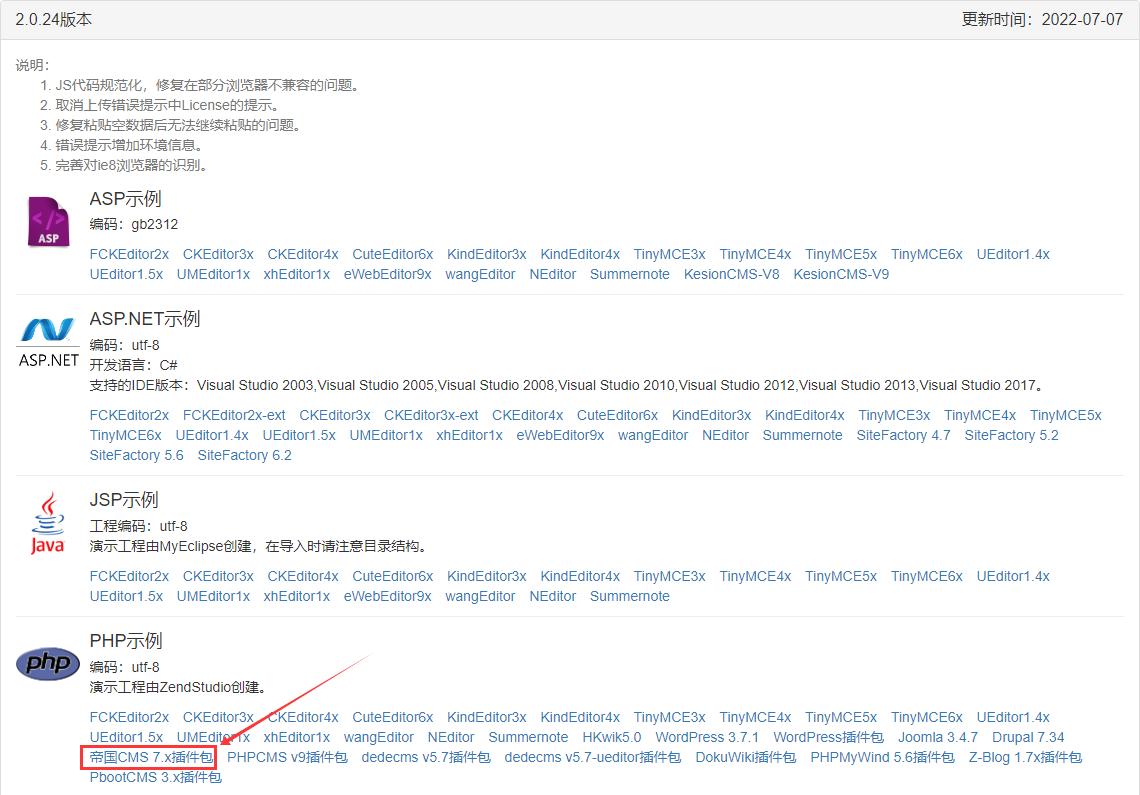This screenshot has width=1140, height=795.
Task: Open SiteFactory 4.7 link
Action: pyautogui.click(x=903, y=435)
